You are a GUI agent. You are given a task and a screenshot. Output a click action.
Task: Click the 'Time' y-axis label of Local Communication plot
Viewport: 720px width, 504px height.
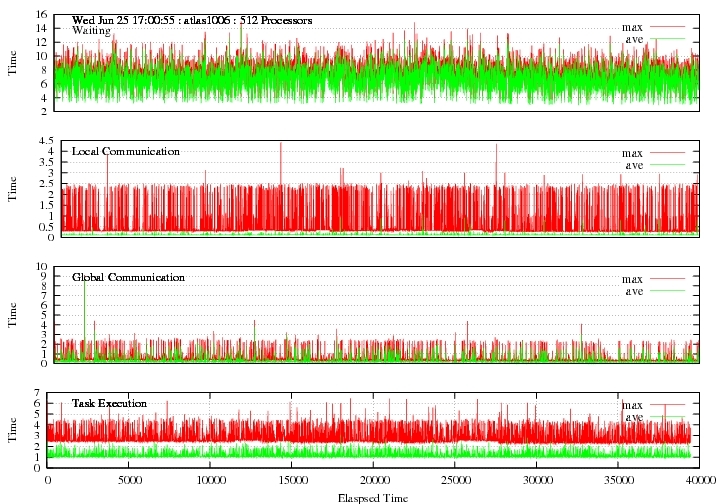click(x=12, y=189)
